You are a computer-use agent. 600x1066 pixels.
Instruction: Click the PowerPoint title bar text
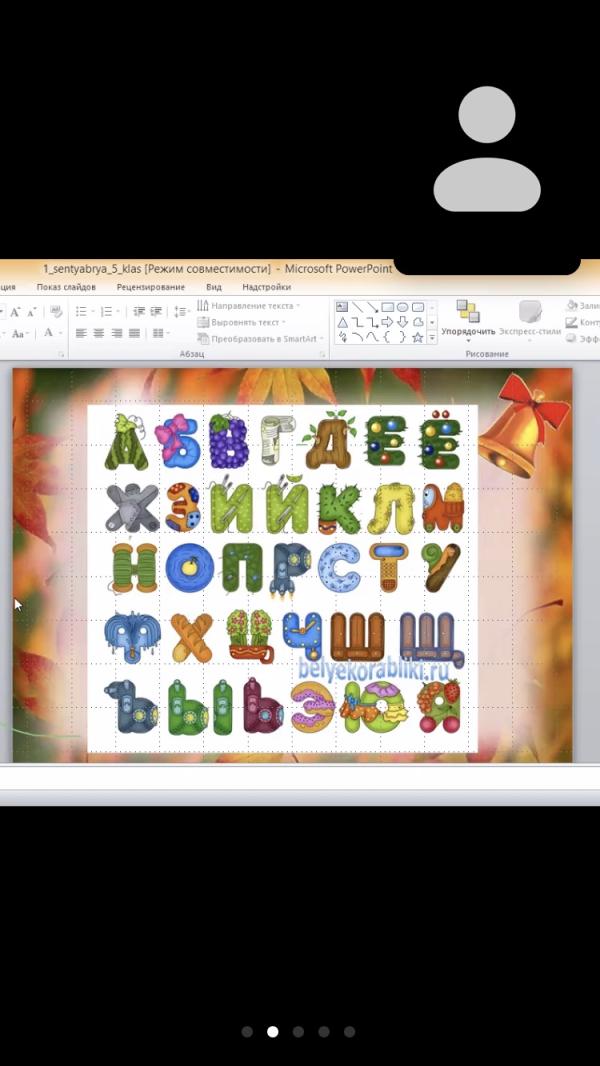coord(217,269)
